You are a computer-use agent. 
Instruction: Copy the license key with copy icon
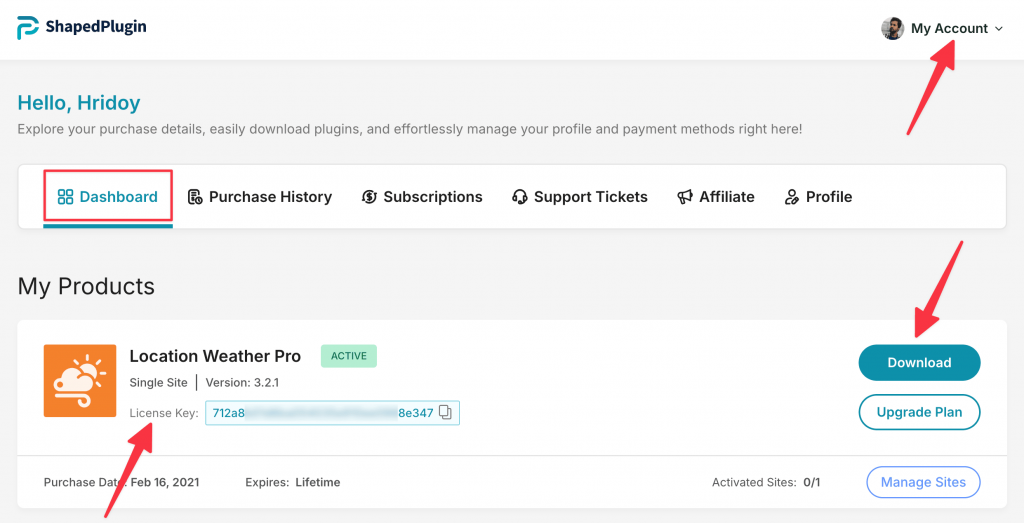pos(445,412)
